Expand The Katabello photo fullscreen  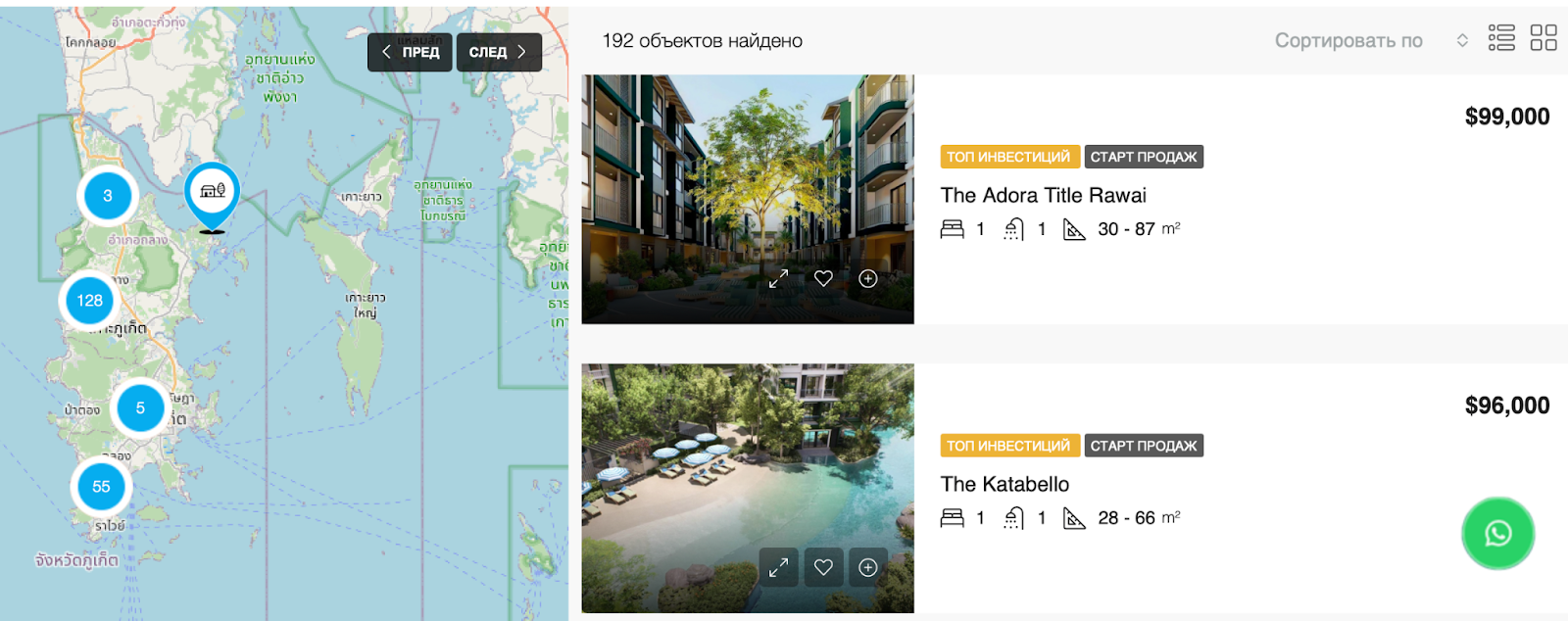778,567
